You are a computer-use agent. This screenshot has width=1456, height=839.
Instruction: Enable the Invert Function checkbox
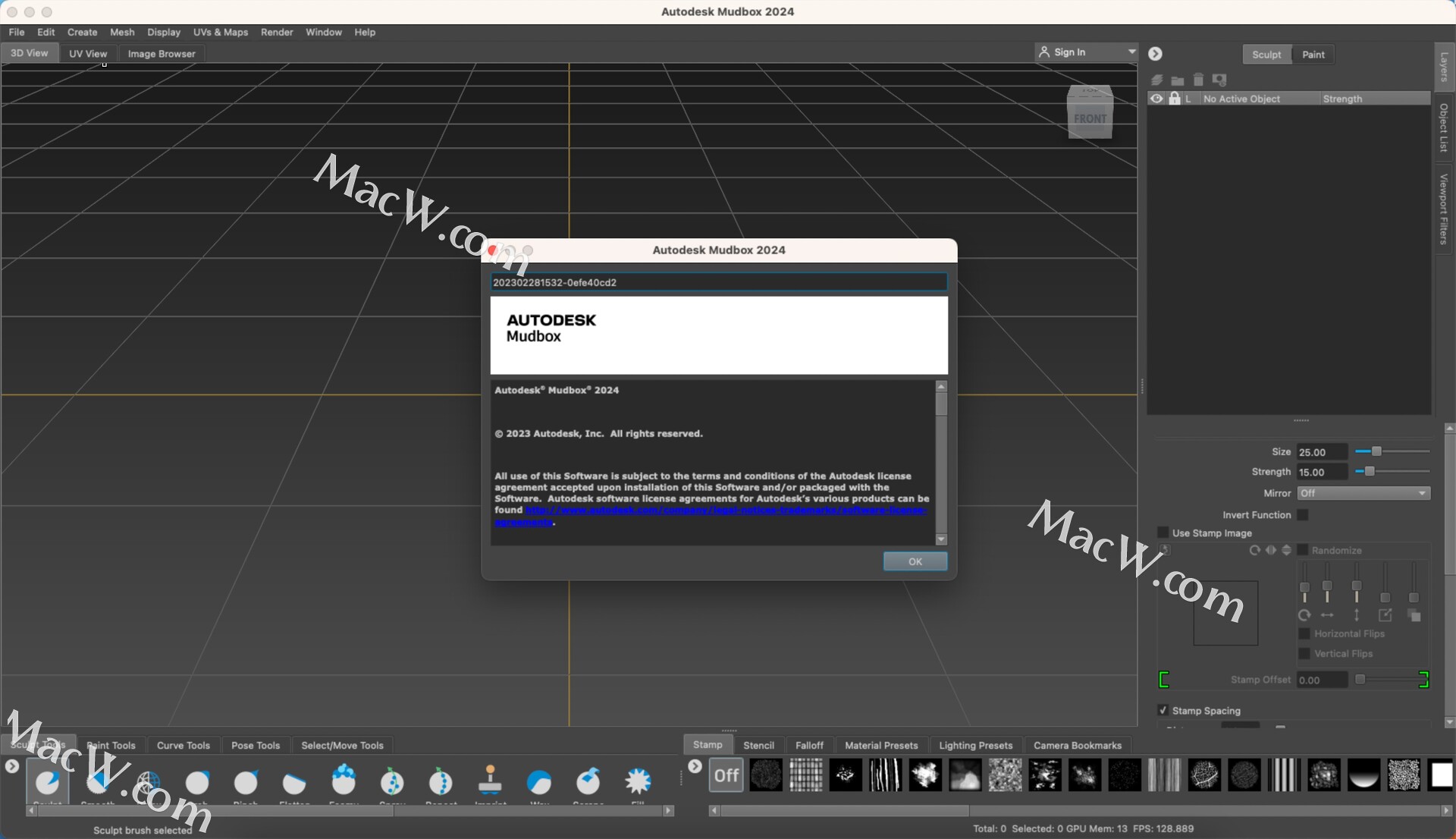[x=1303, y=514]
